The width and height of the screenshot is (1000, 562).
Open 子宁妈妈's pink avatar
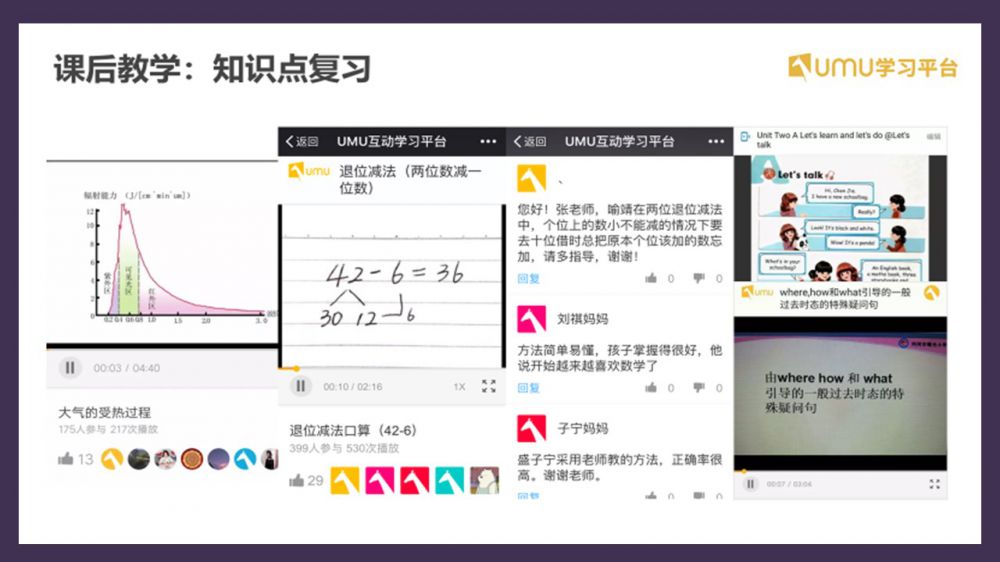pyautogui.click(x=531, y=428)
